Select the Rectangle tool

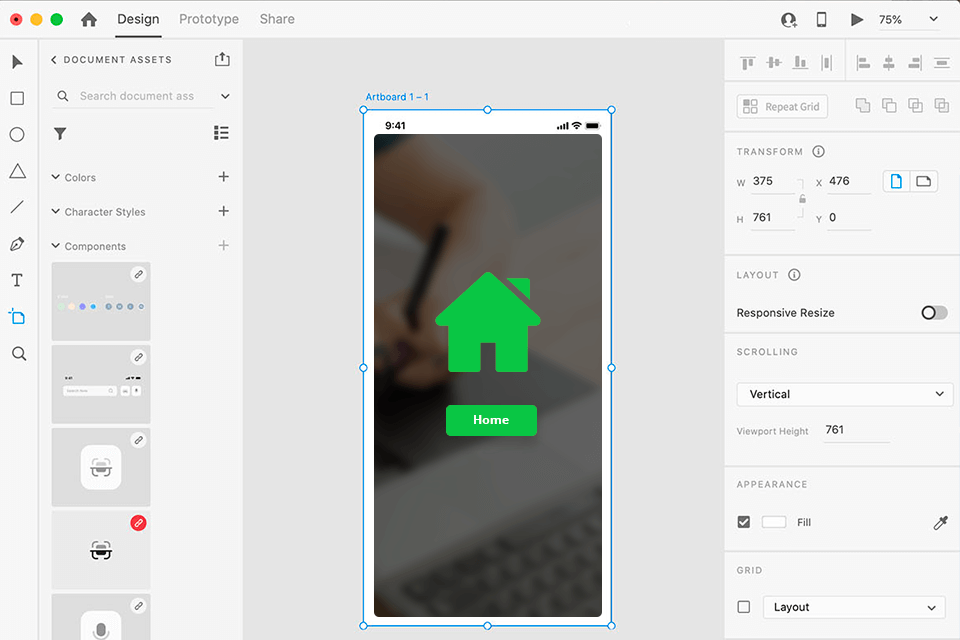tap(17, 98)
